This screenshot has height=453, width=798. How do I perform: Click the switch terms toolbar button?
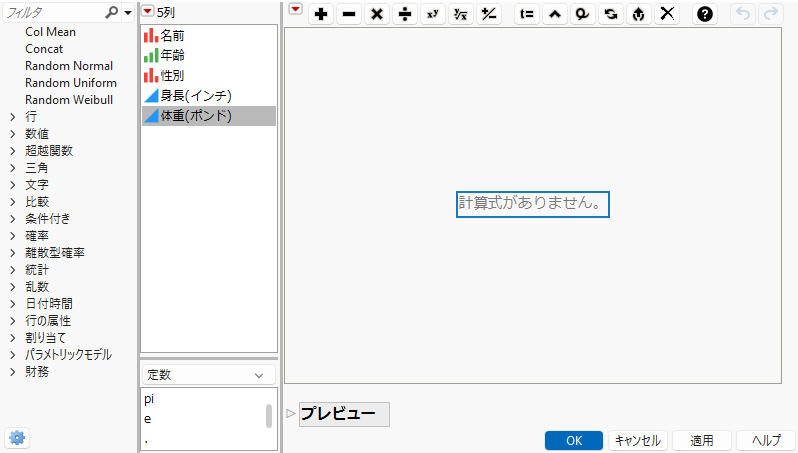click(x=611, y=14)
